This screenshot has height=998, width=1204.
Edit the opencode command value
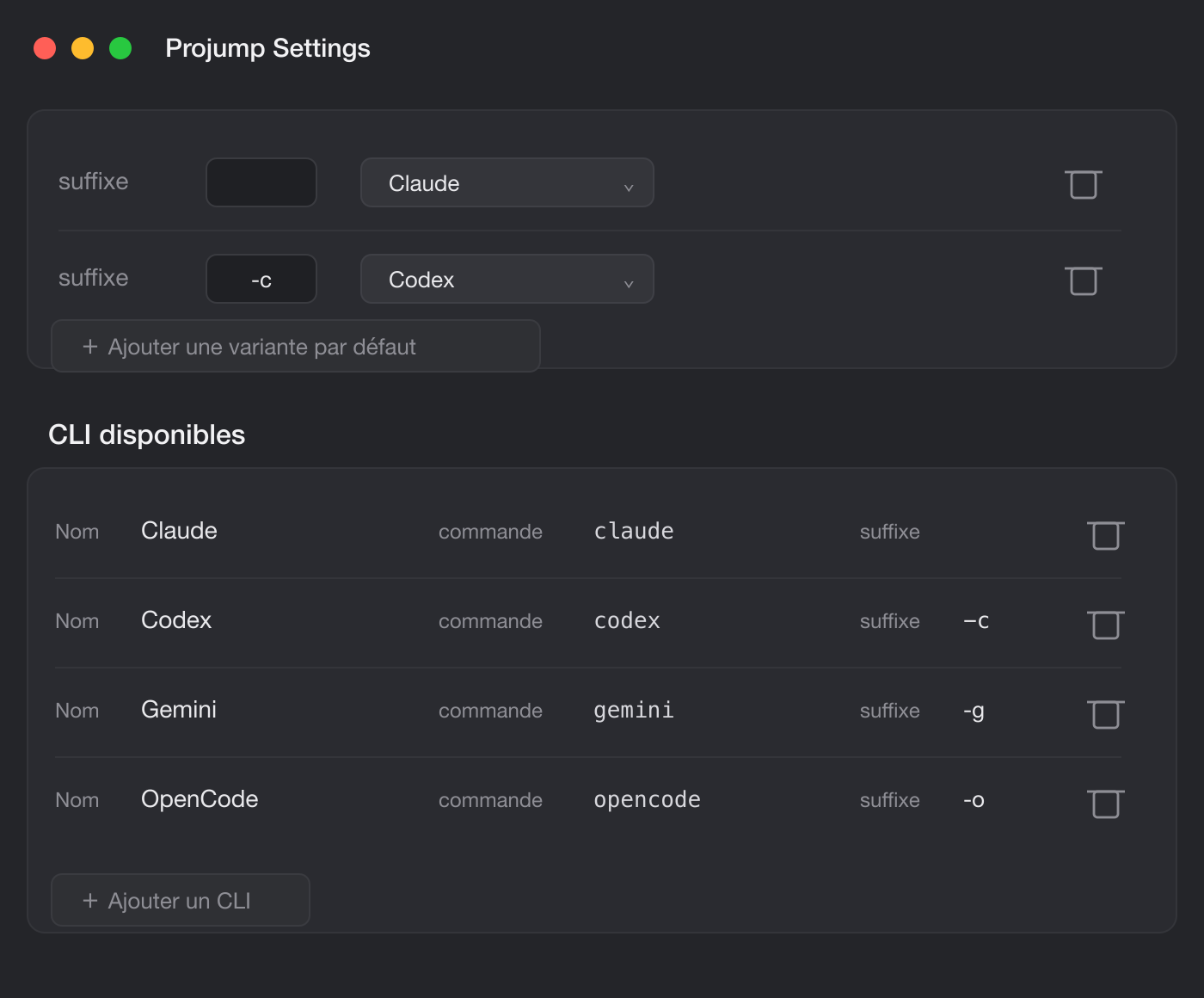pyautogui.click(x=647, y=800)
